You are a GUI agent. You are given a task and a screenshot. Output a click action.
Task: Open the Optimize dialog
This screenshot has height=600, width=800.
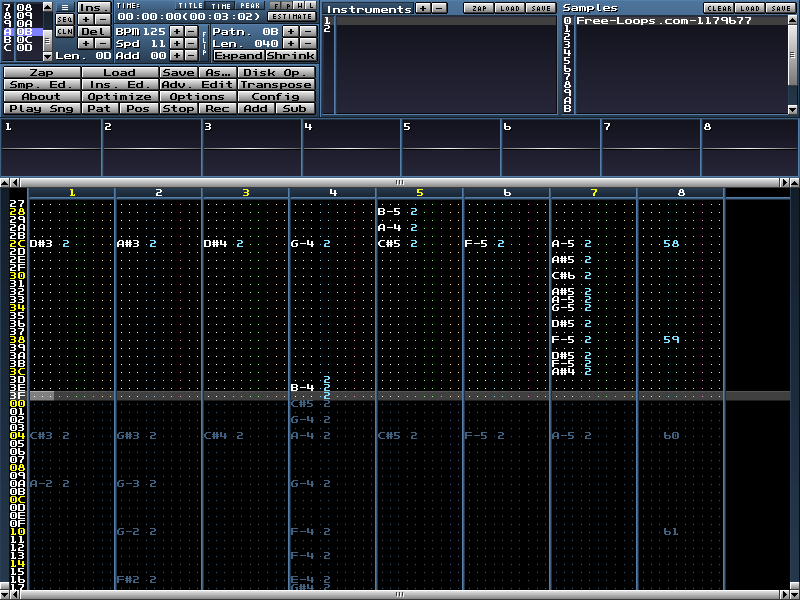120,96
